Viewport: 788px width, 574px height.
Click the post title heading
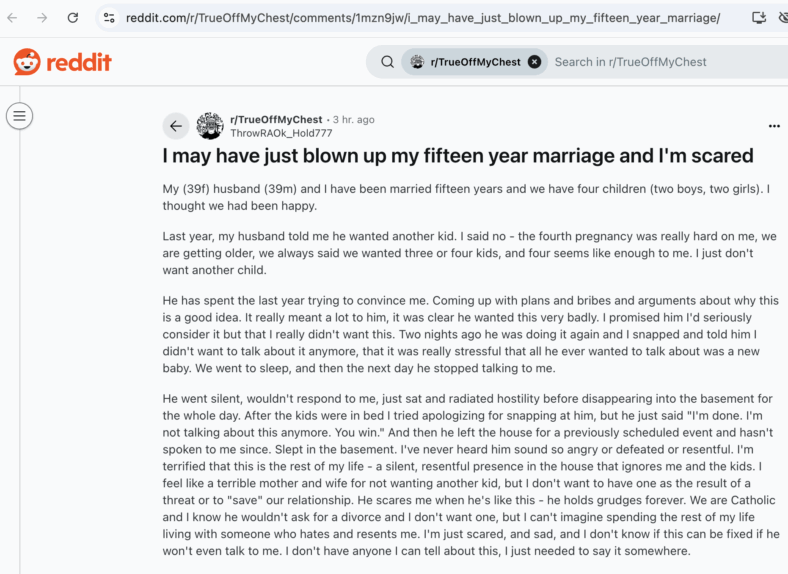click(457, 156)
